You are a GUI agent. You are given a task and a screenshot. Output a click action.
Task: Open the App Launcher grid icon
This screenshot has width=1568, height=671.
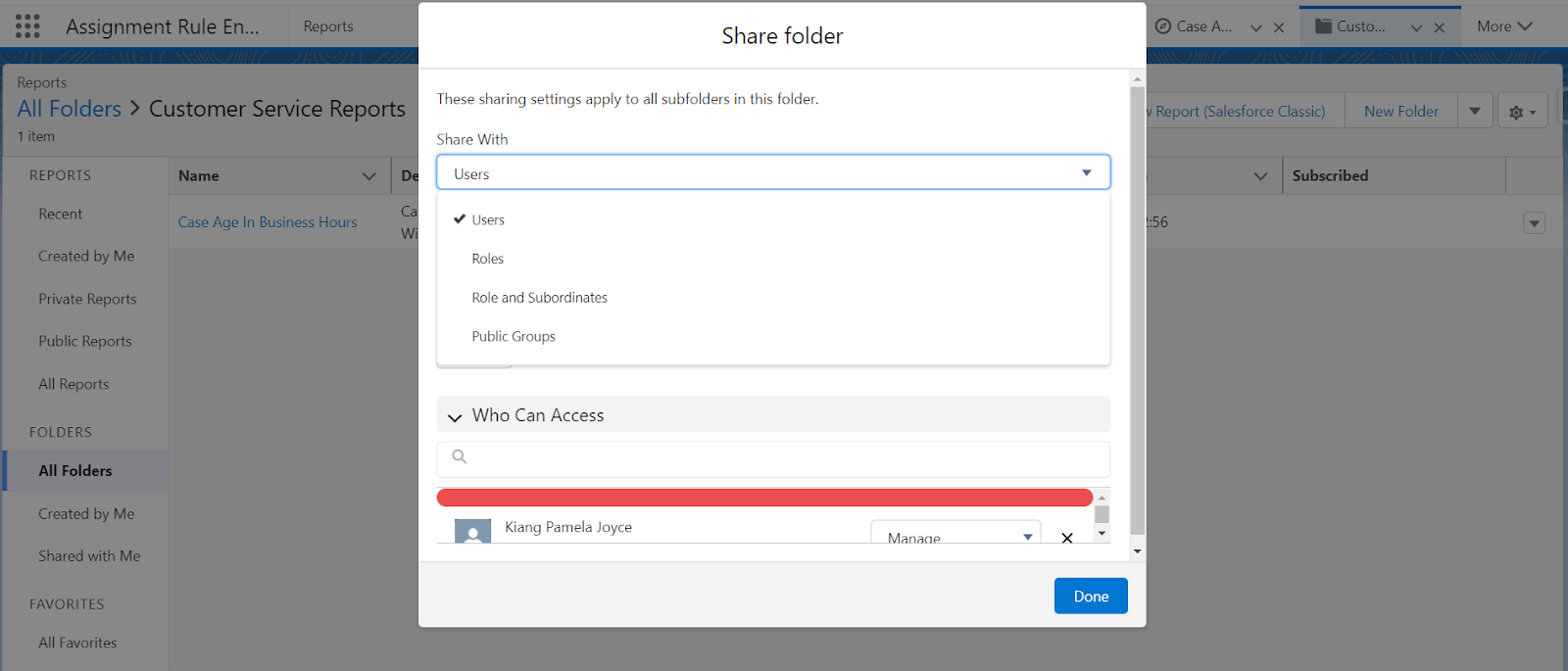tap(27, 26)
